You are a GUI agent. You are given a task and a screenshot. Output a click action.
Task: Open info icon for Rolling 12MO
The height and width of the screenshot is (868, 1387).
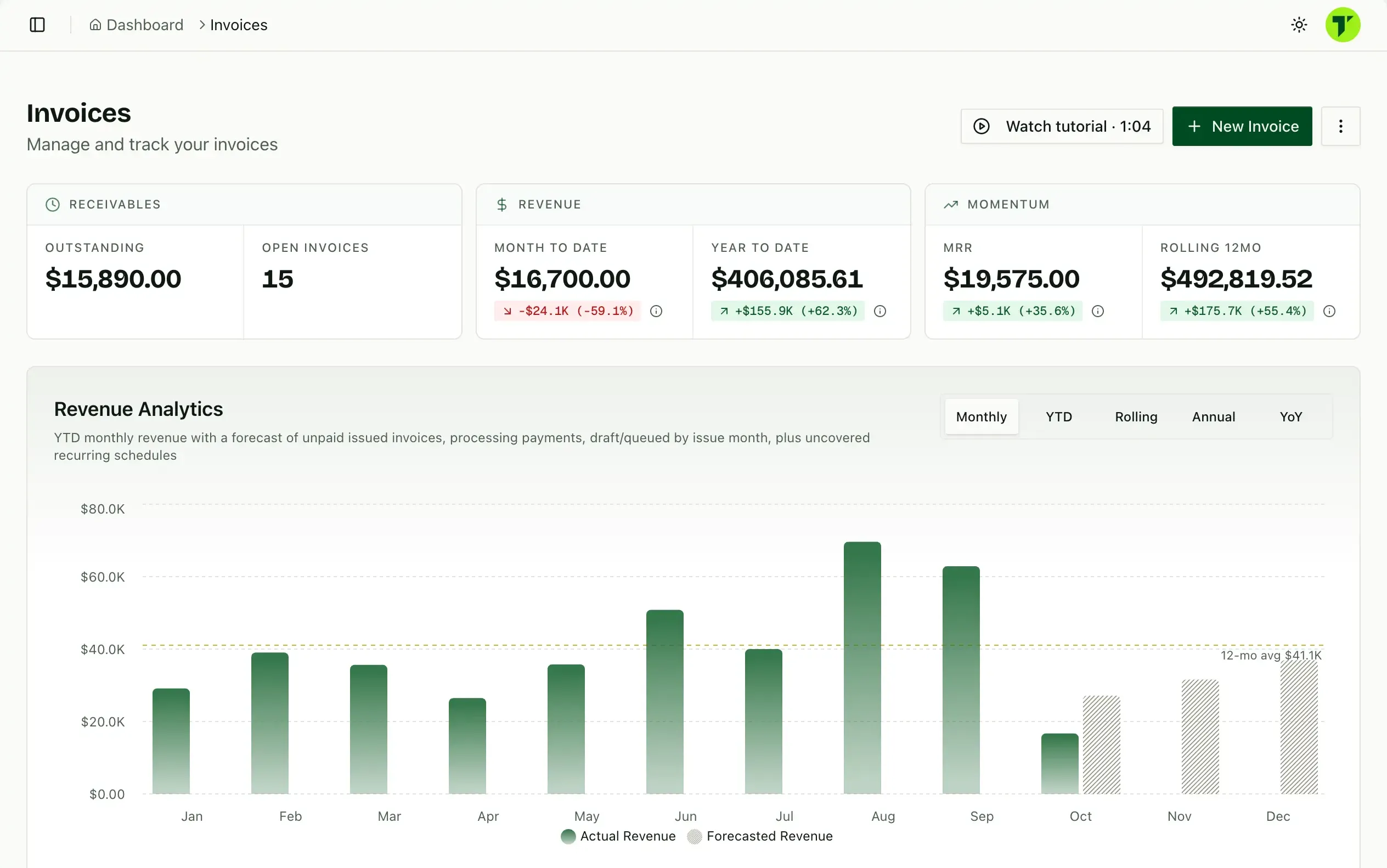(1329, 311)
